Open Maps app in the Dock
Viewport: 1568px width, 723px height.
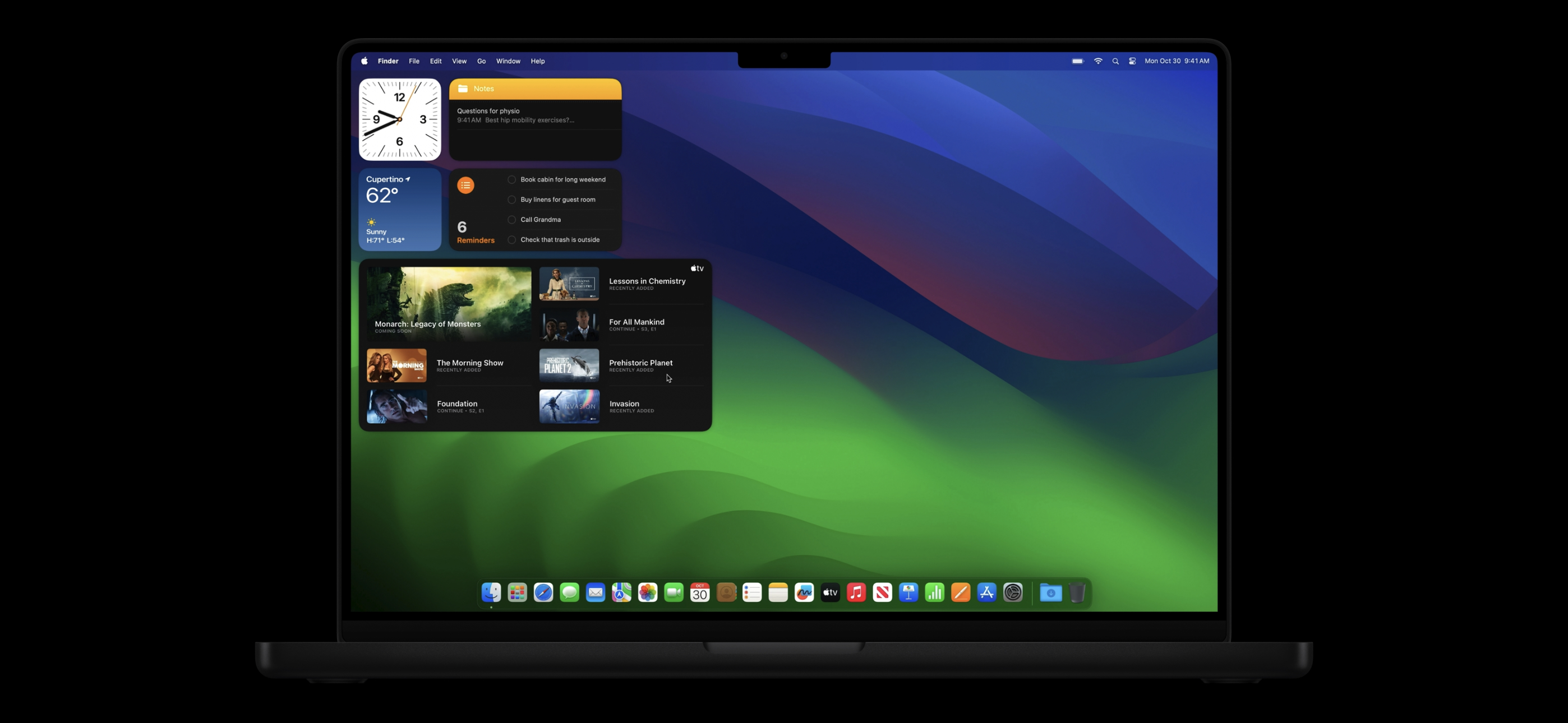(x=621, y=592)
